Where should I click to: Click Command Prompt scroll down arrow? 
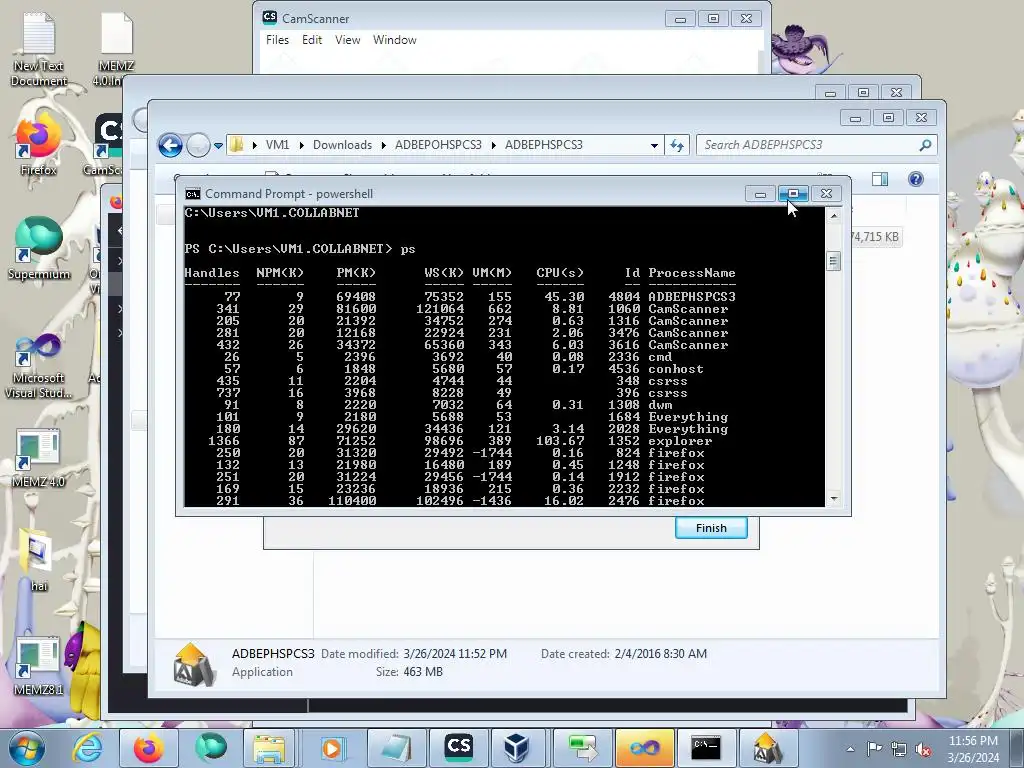tap(833, 499)
